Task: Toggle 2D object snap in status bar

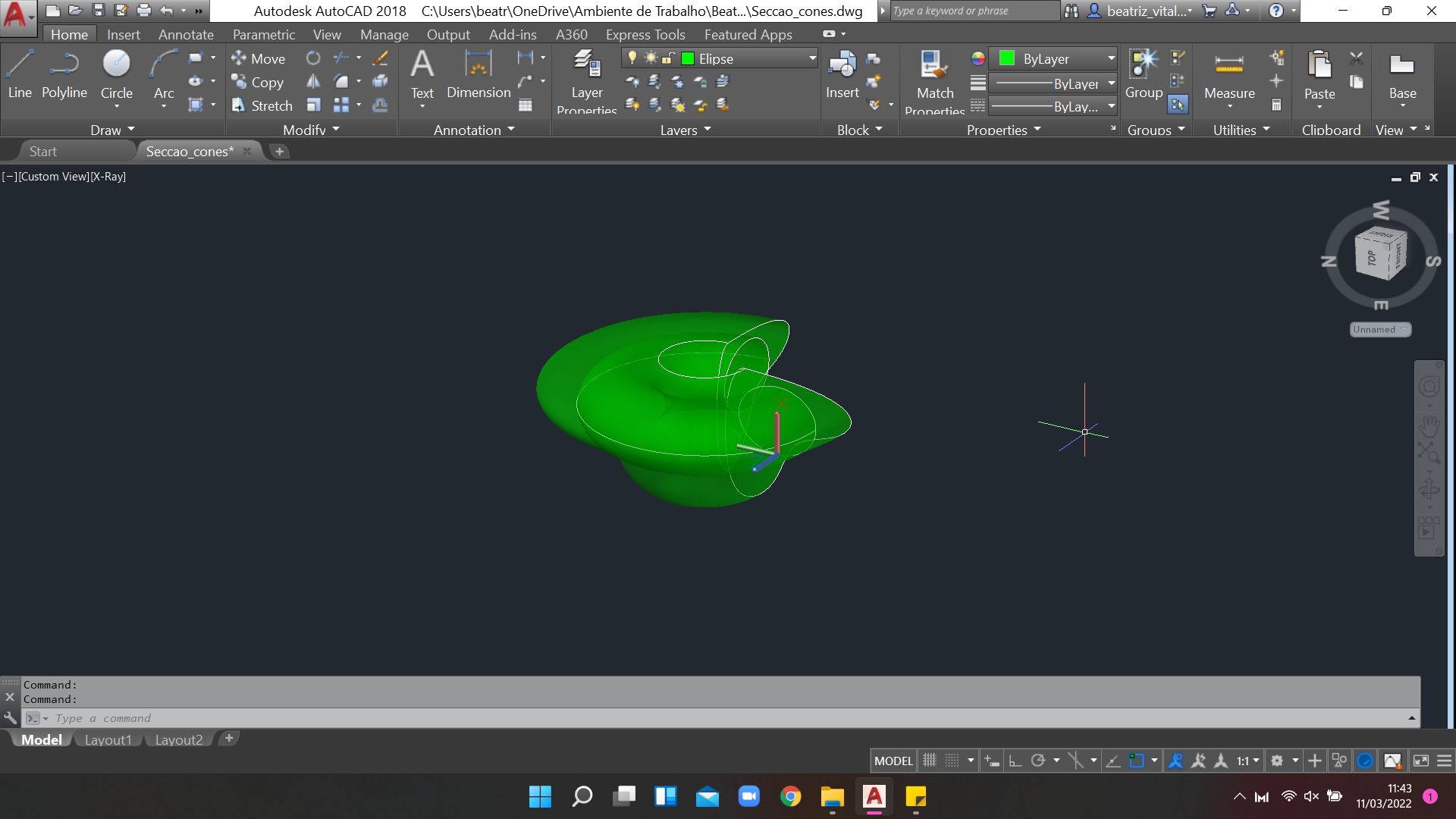Action: [1136, 760]
